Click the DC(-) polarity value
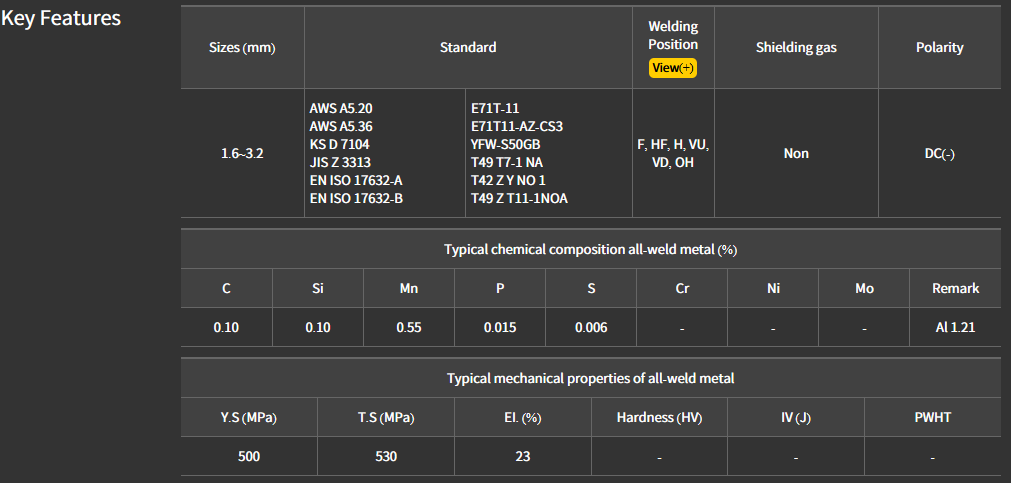The width and height of the screenshot is (1011, 483). [x=939, y=154]
